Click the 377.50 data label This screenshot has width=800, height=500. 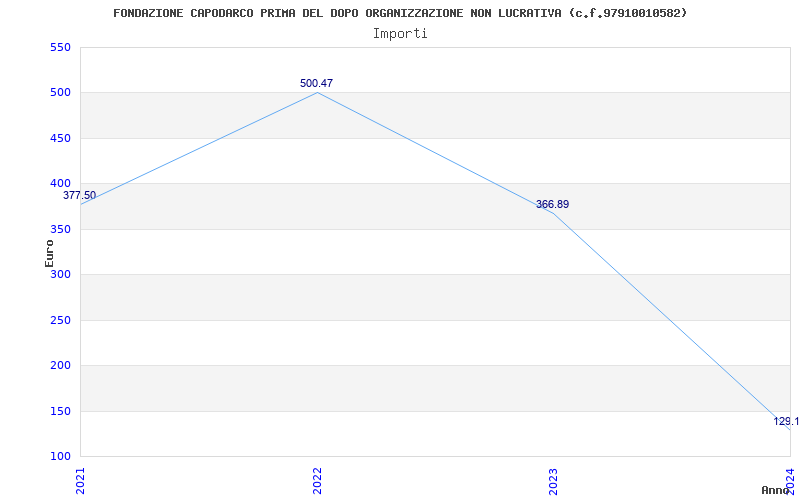(80, 195)
